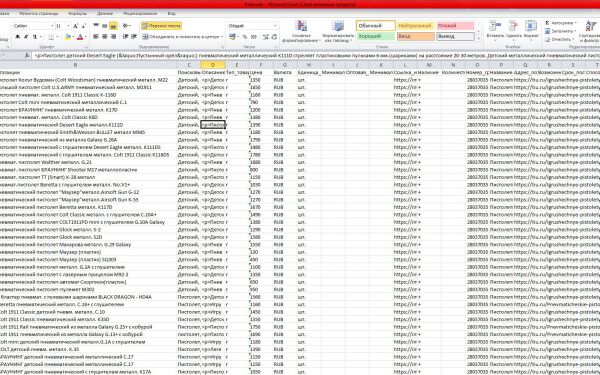Open the Calibri font name dropdown
The height and width of the screenshot is (375, 600).
(52, 26)
